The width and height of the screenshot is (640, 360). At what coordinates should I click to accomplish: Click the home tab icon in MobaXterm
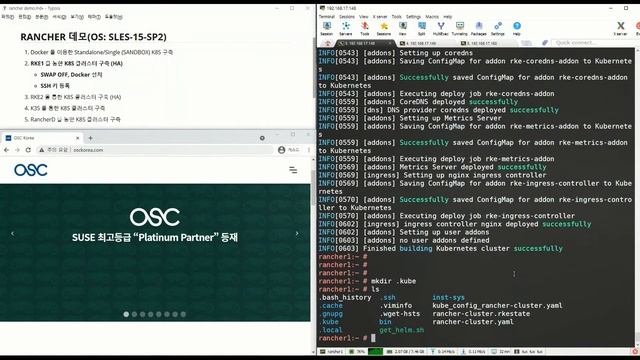point(328,43)
